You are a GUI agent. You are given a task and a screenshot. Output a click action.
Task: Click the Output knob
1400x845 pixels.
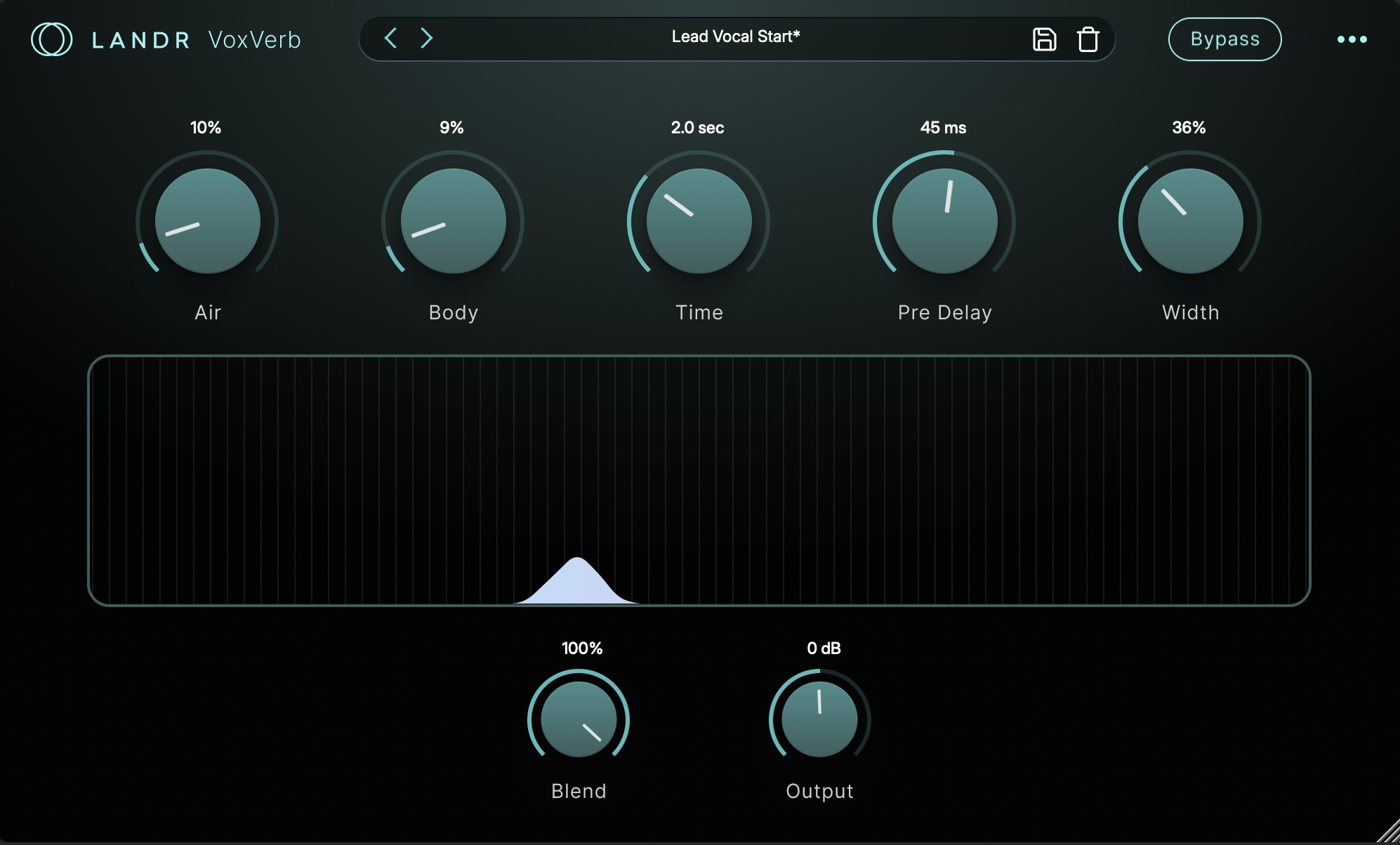click(x=819, y=719)
